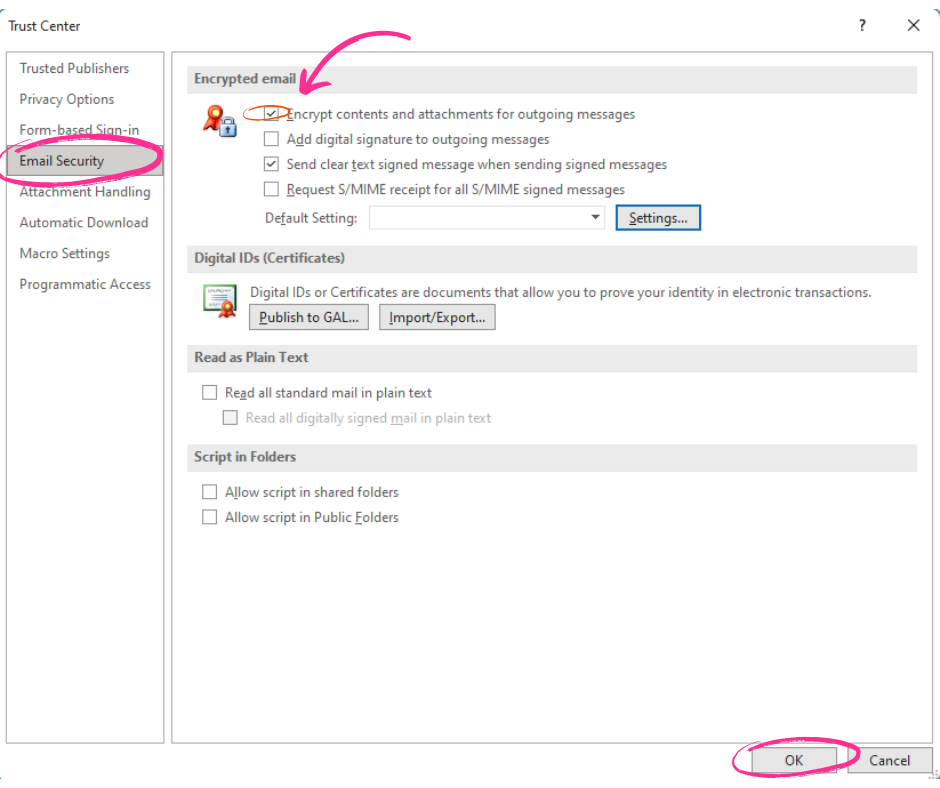Enable request S/MIME receipt for signed messages
940x788 pixels.
(x=270, y=189)
